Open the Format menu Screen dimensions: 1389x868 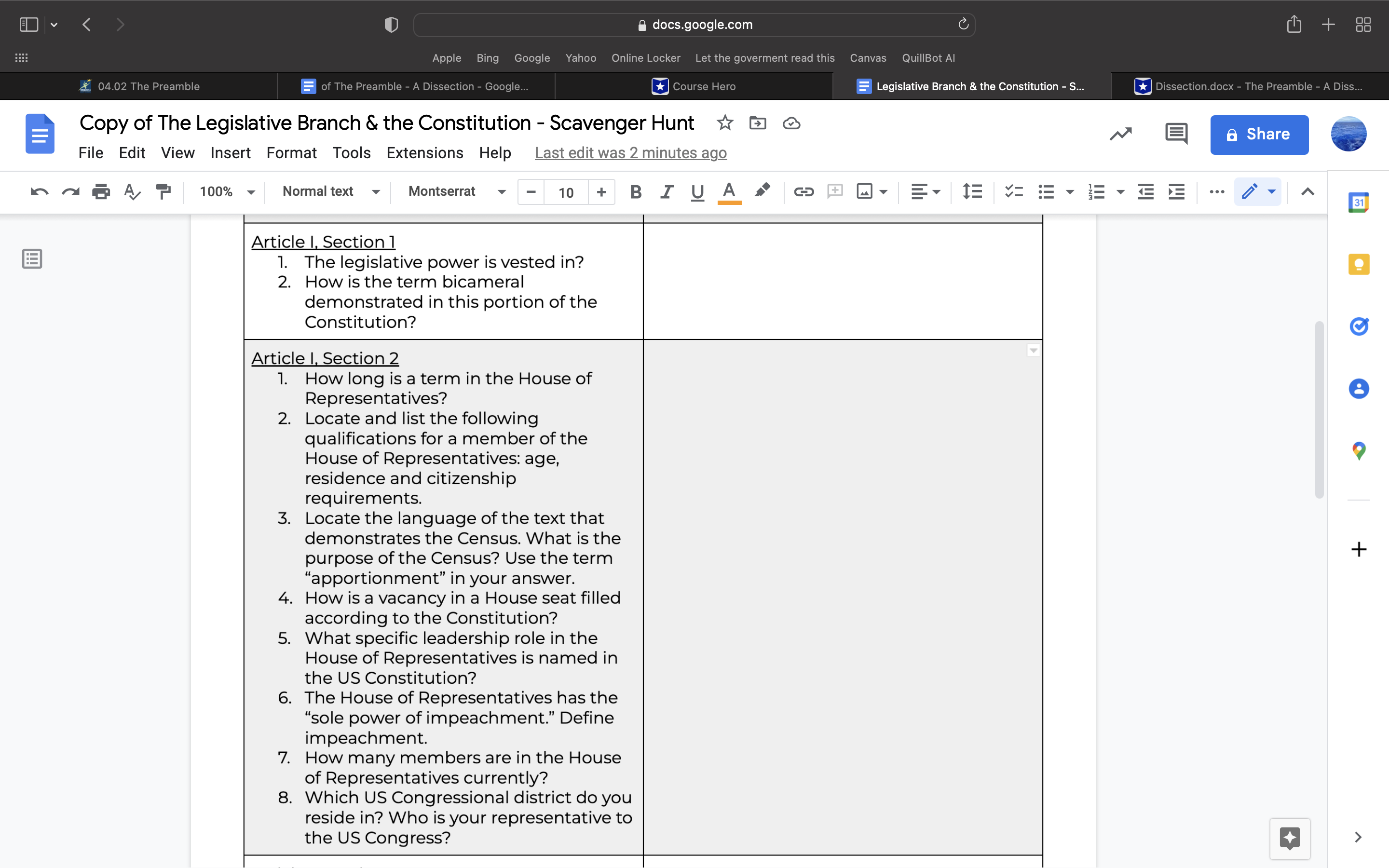pyautogui.click(x=292, y=153)
